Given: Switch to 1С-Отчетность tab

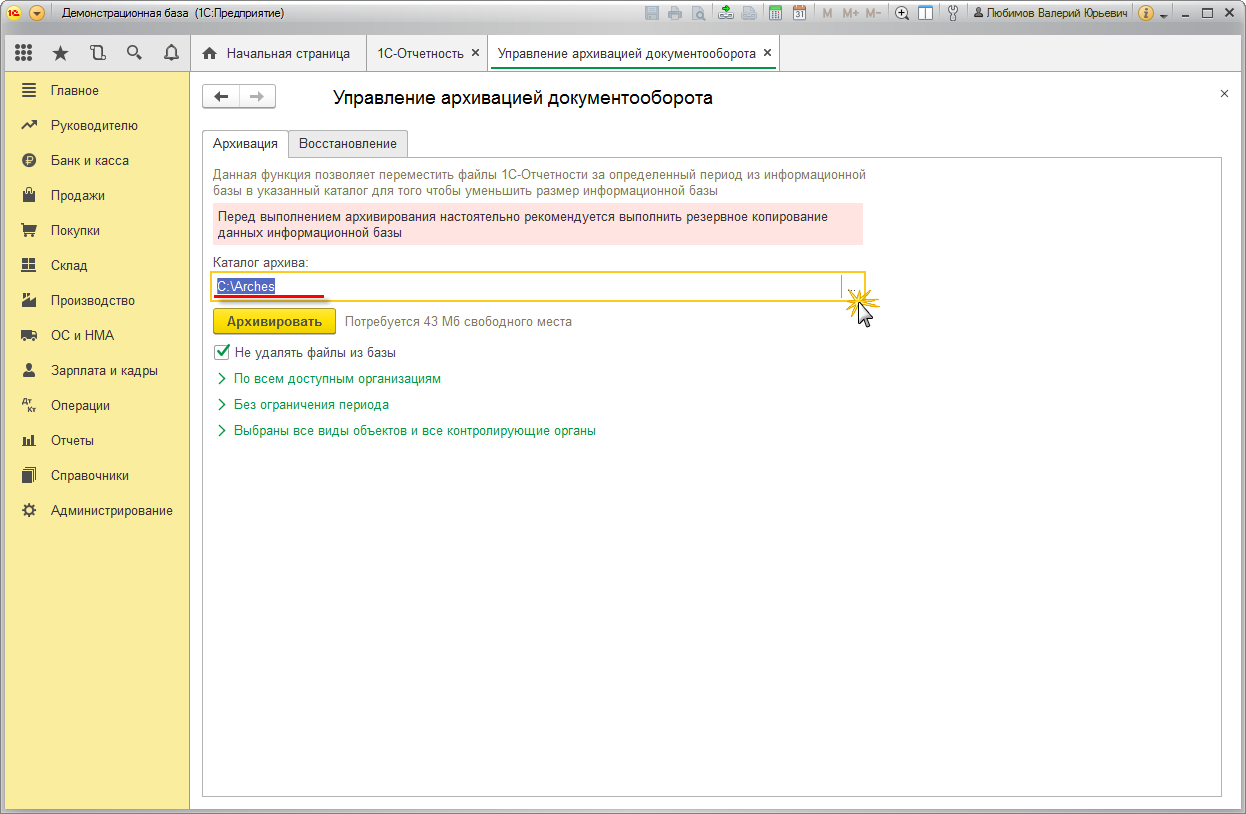Looking at the screenshot, I should [x=420, y=53].
